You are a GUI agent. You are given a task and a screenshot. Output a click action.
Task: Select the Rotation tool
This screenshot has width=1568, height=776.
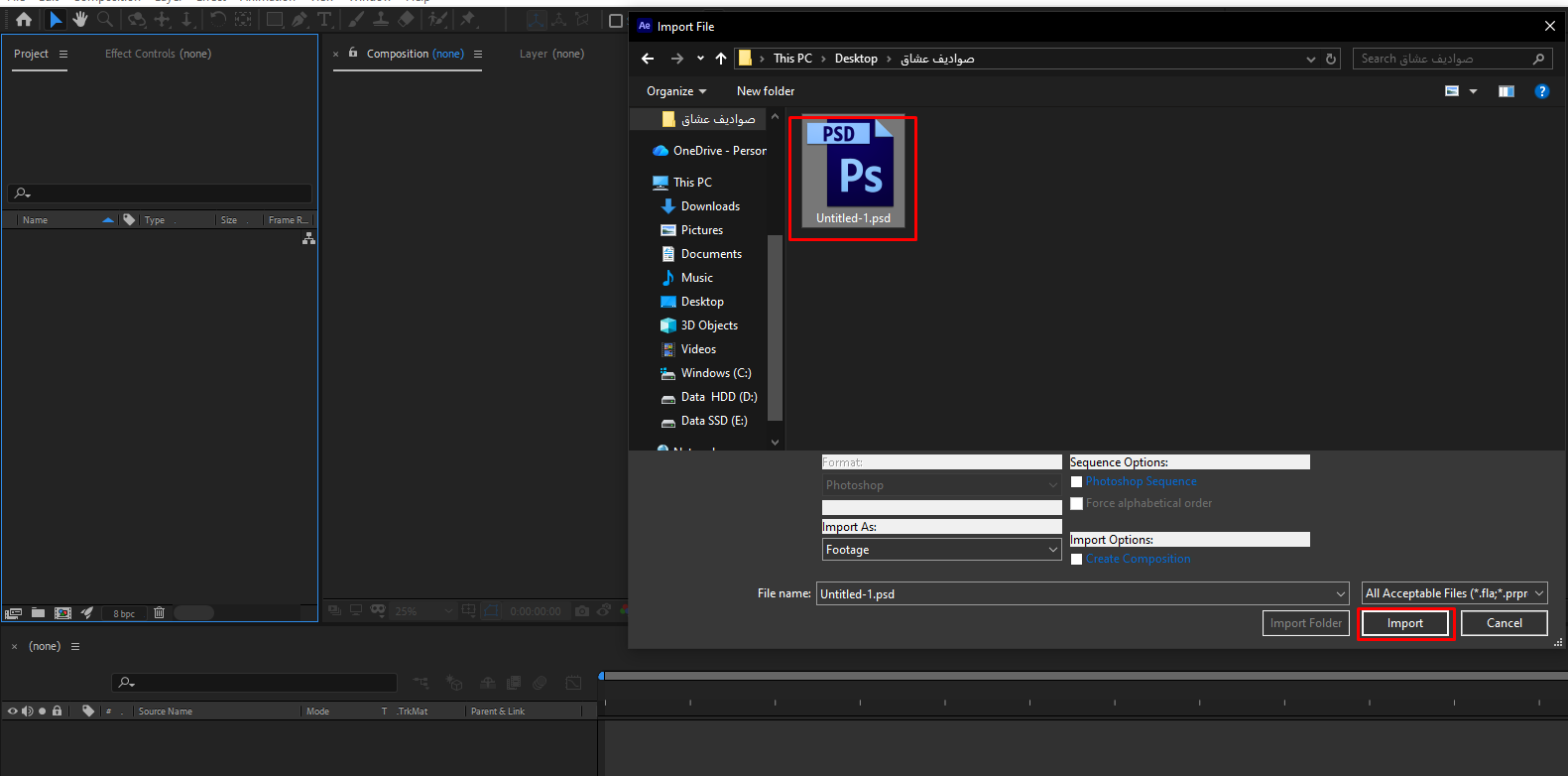pyautogui.click(x=218, y=19)
